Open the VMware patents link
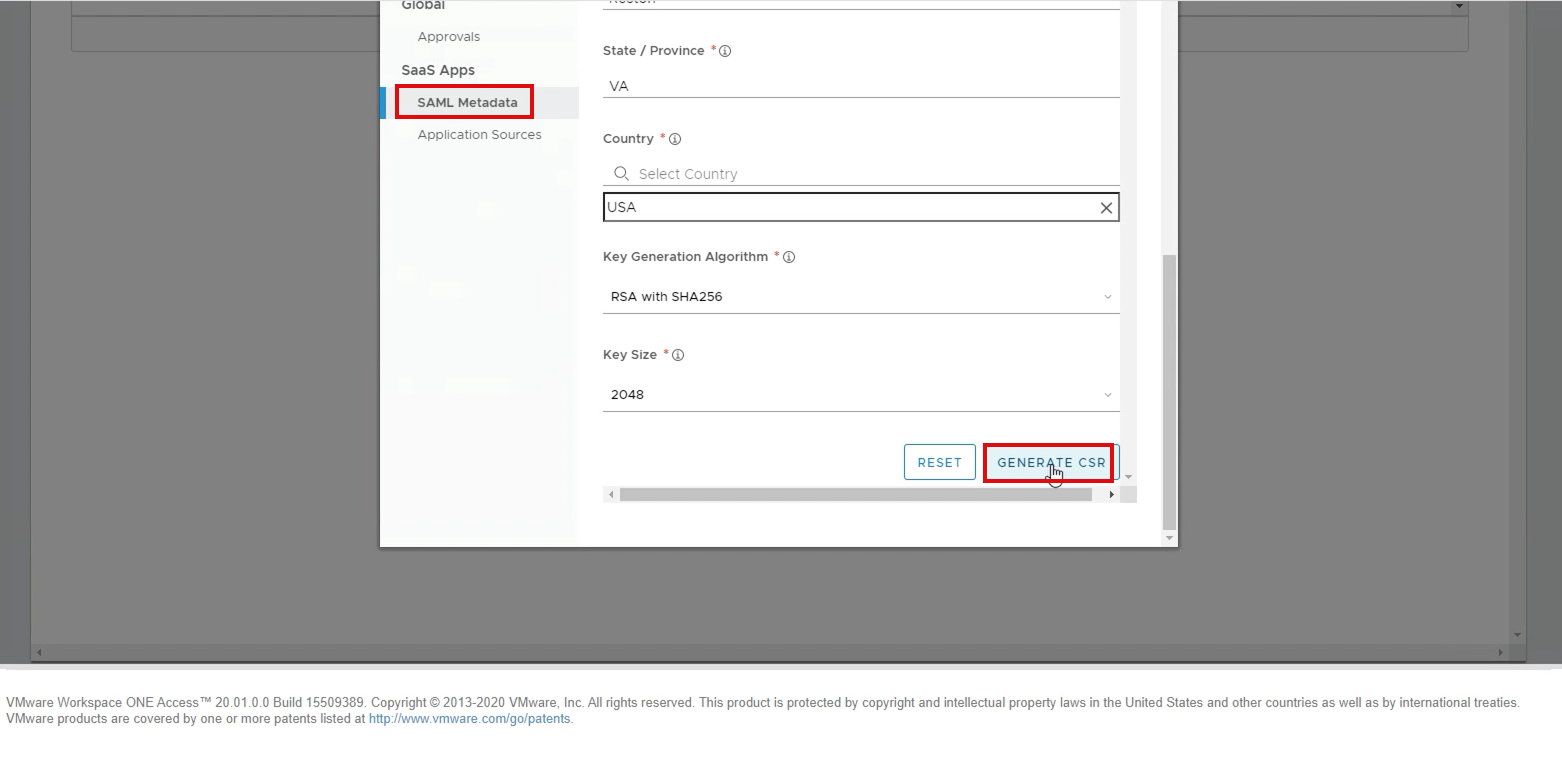This screenshot has height=771, width=1562. coord(469,719)
